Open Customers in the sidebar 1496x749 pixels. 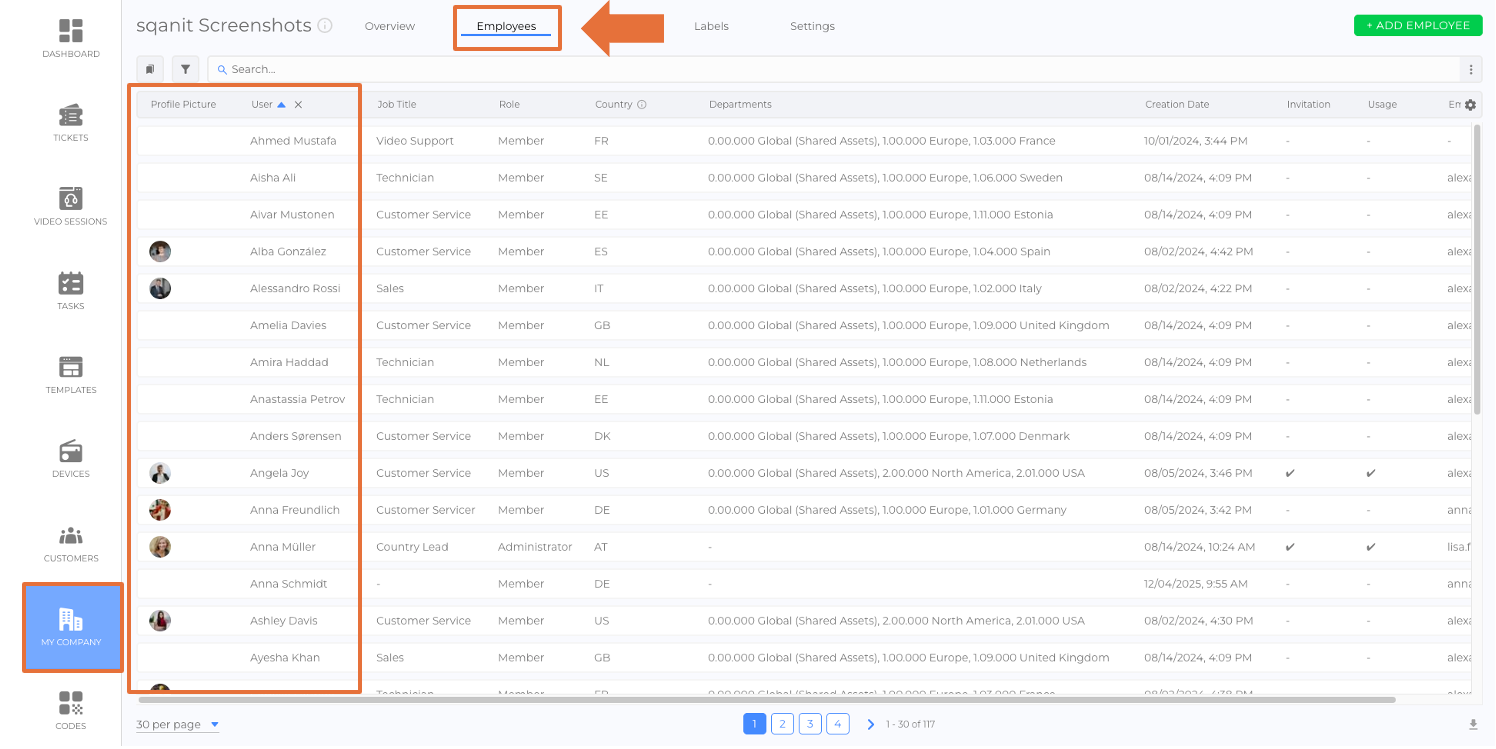[x=70, y=535]
